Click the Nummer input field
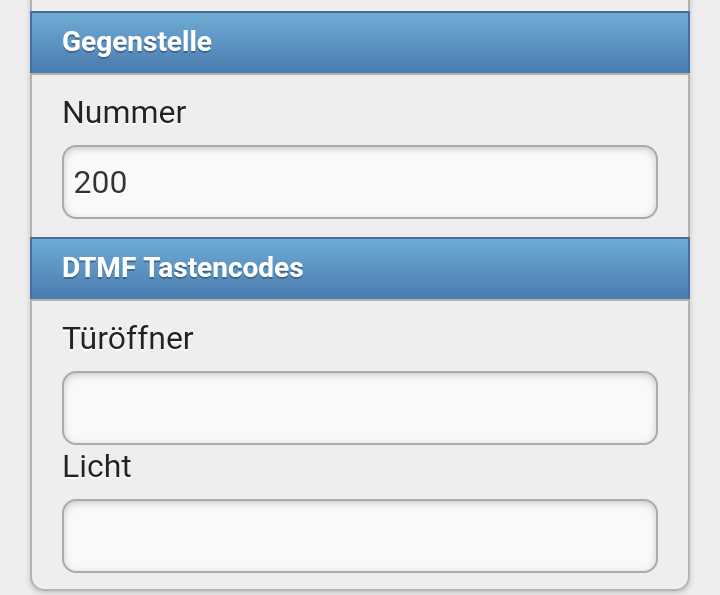This screenshot has width=720, height=595. pos(360,182)
